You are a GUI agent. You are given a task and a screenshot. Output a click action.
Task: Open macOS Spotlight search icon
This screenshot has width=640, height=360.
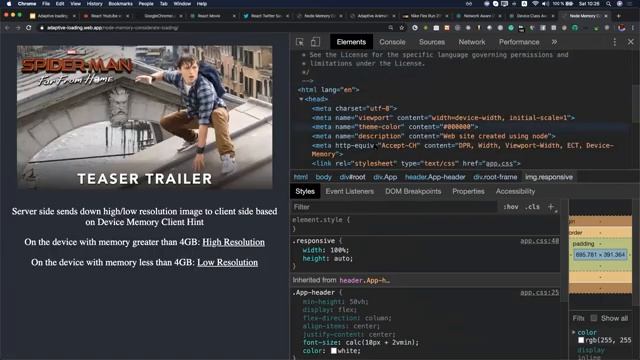[609, 4]
